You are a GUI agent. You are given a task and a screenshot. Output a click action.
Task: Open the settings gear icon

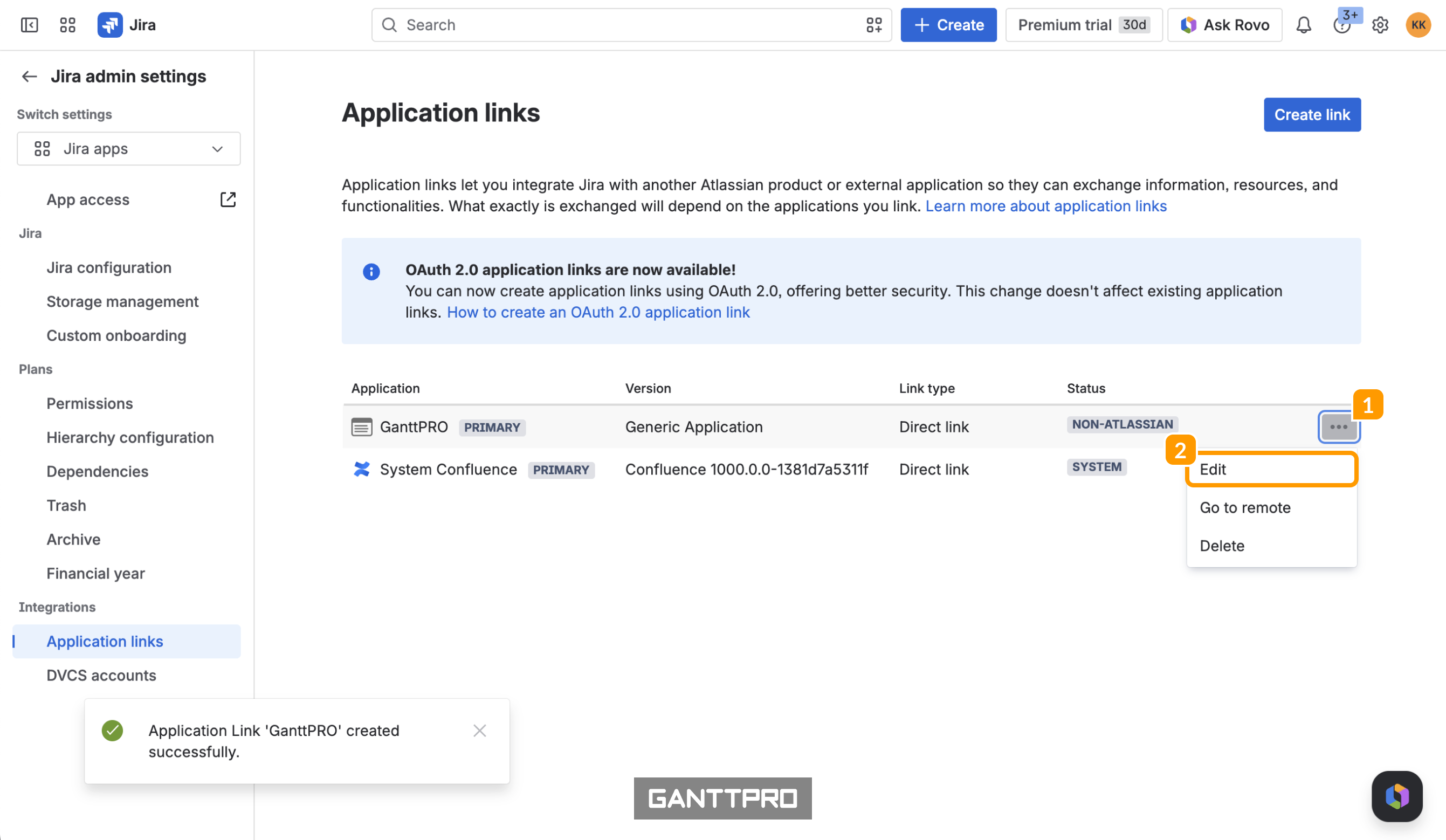pyautogui.click(x=1380, y=25)
